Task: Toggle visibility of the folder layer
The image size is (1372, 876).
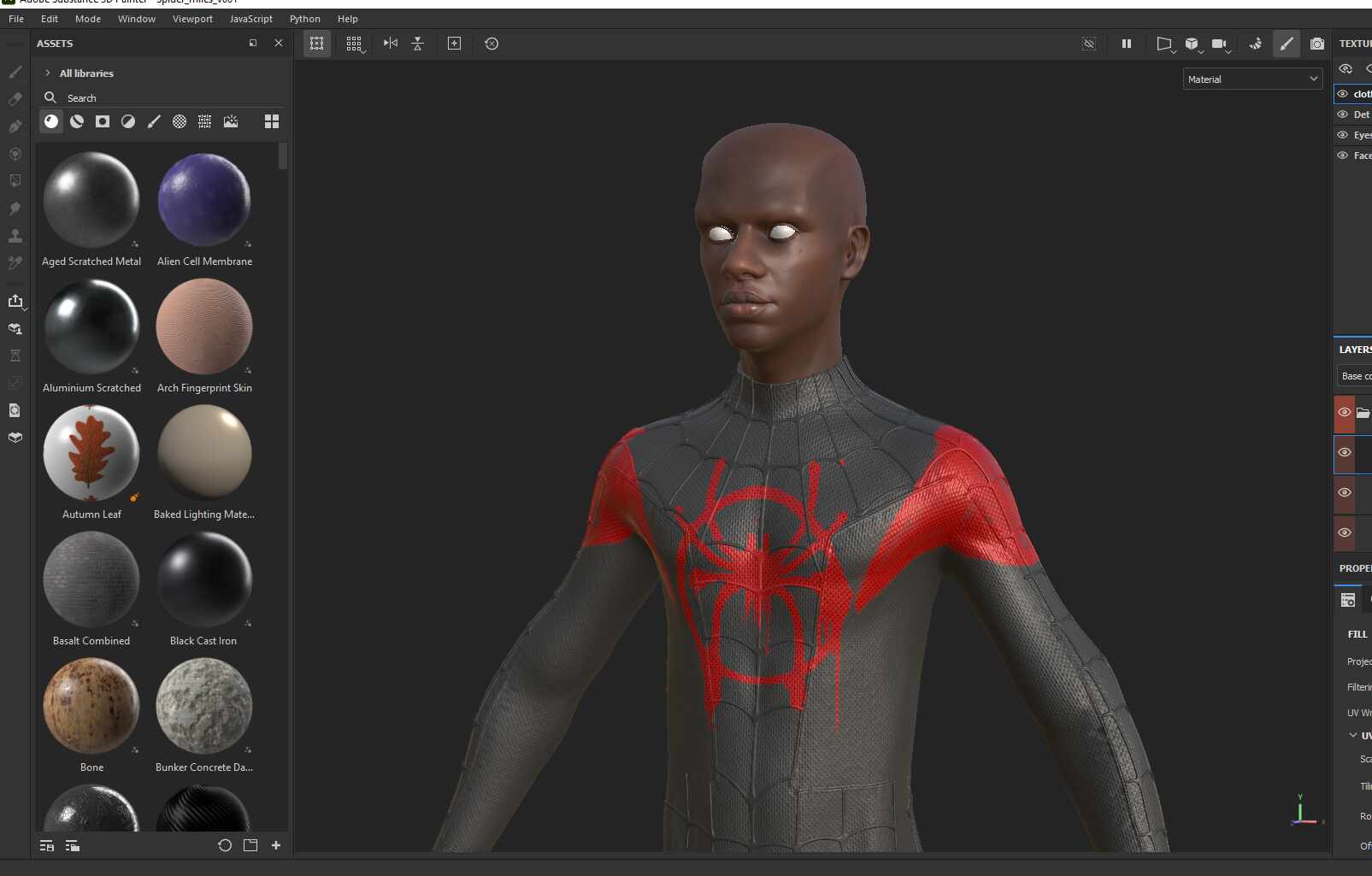Action: [x=1345, y=413]
